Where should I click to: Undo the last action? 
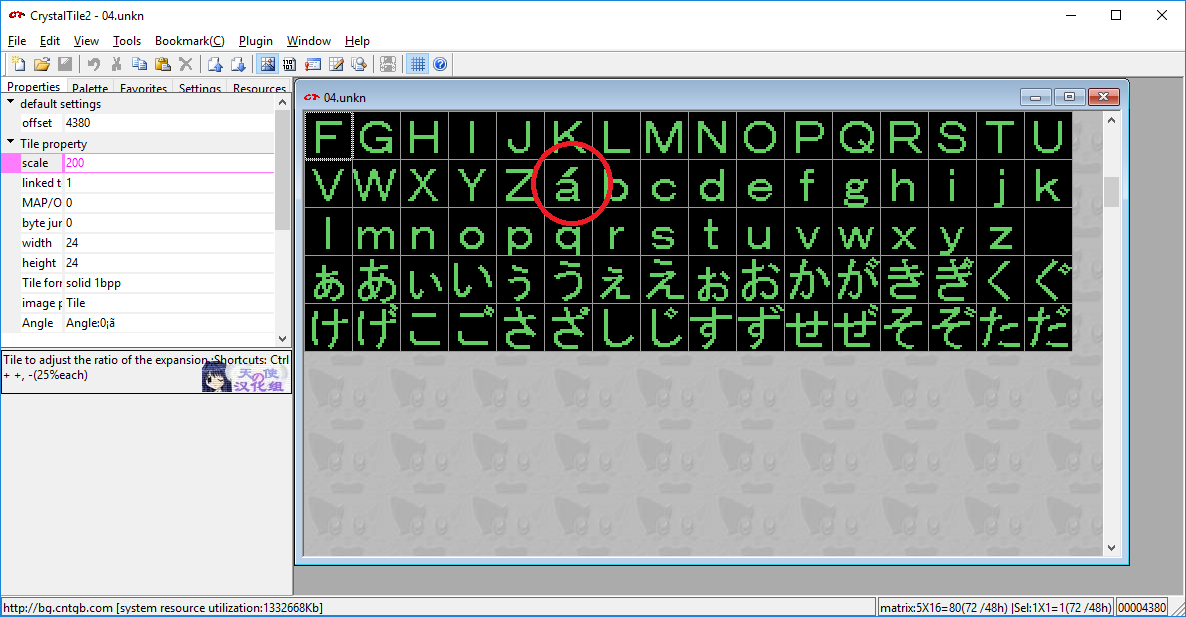coord(93,64)
